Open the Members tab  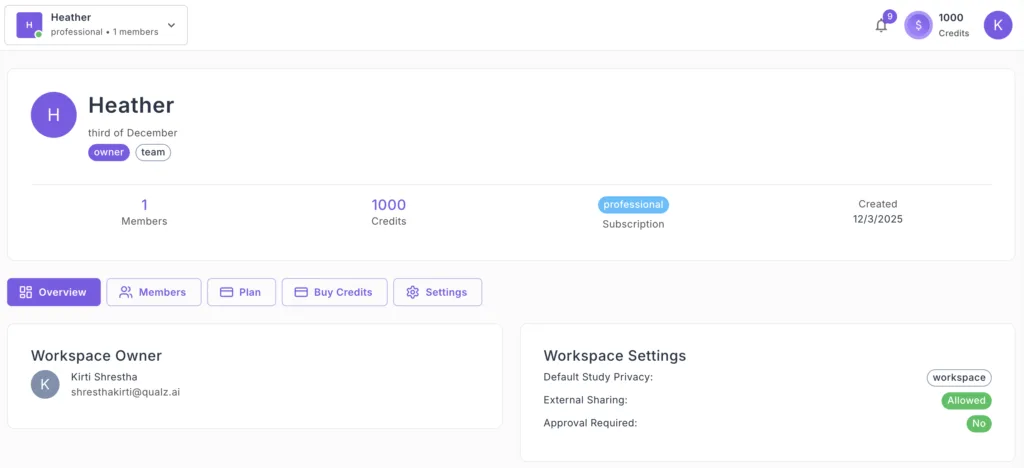[154, 292]
